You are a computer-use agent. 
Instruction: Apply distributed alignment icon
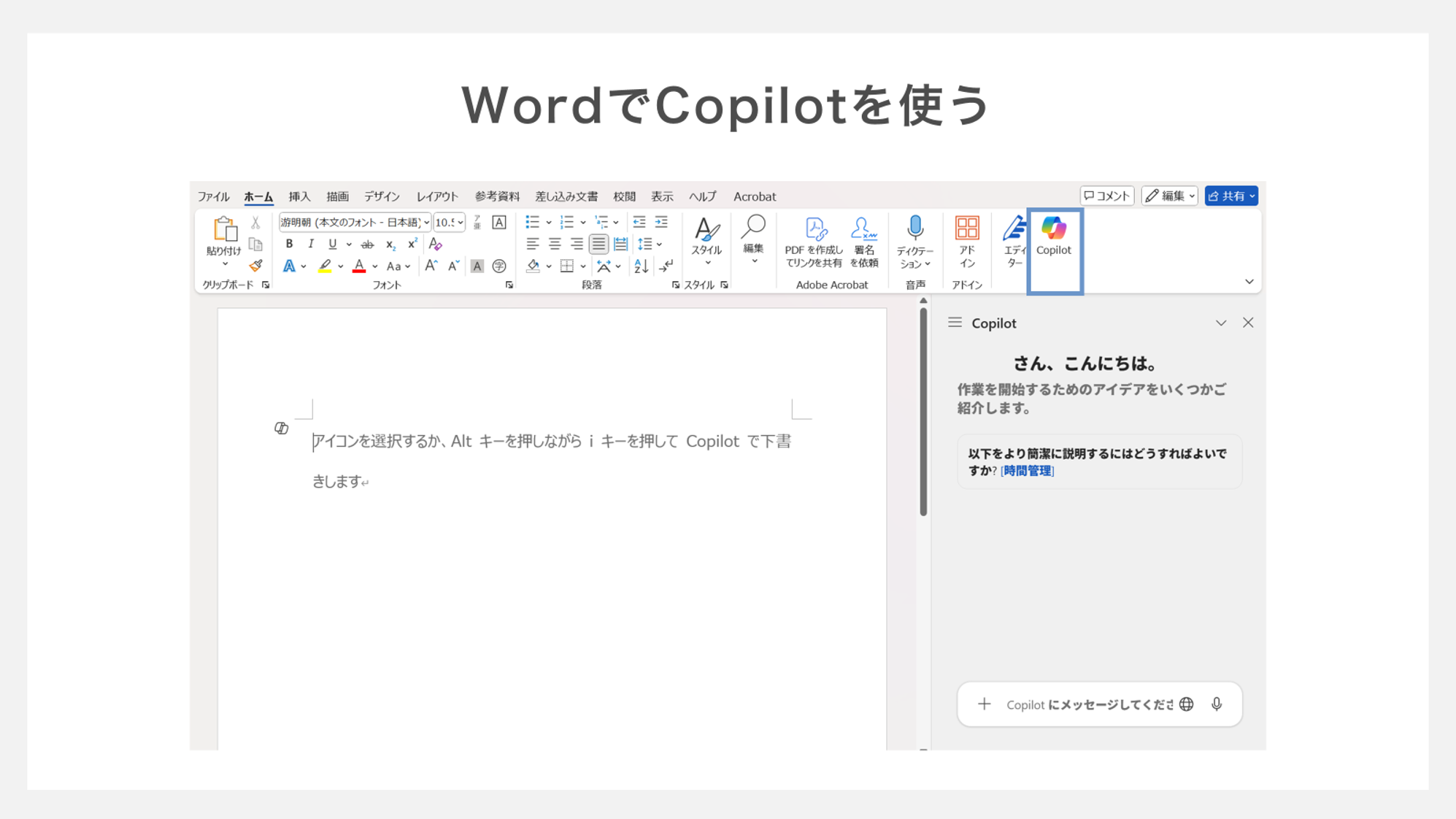coord(620,244)
